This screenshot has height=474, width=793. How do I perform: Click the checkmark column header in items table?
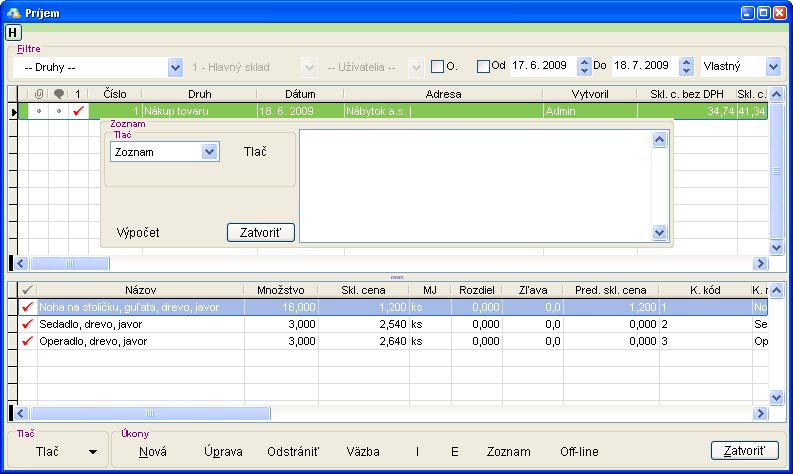(28, 290)
